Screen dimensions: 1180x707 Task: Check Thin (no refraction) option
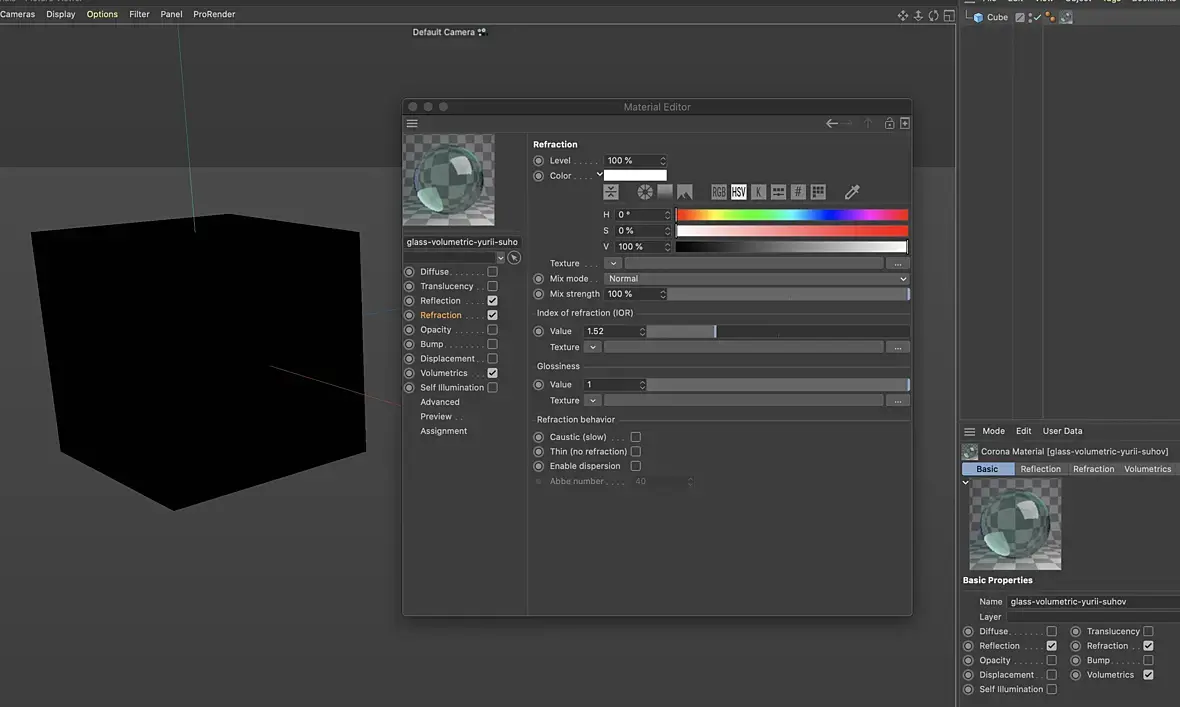pos(636,452)
